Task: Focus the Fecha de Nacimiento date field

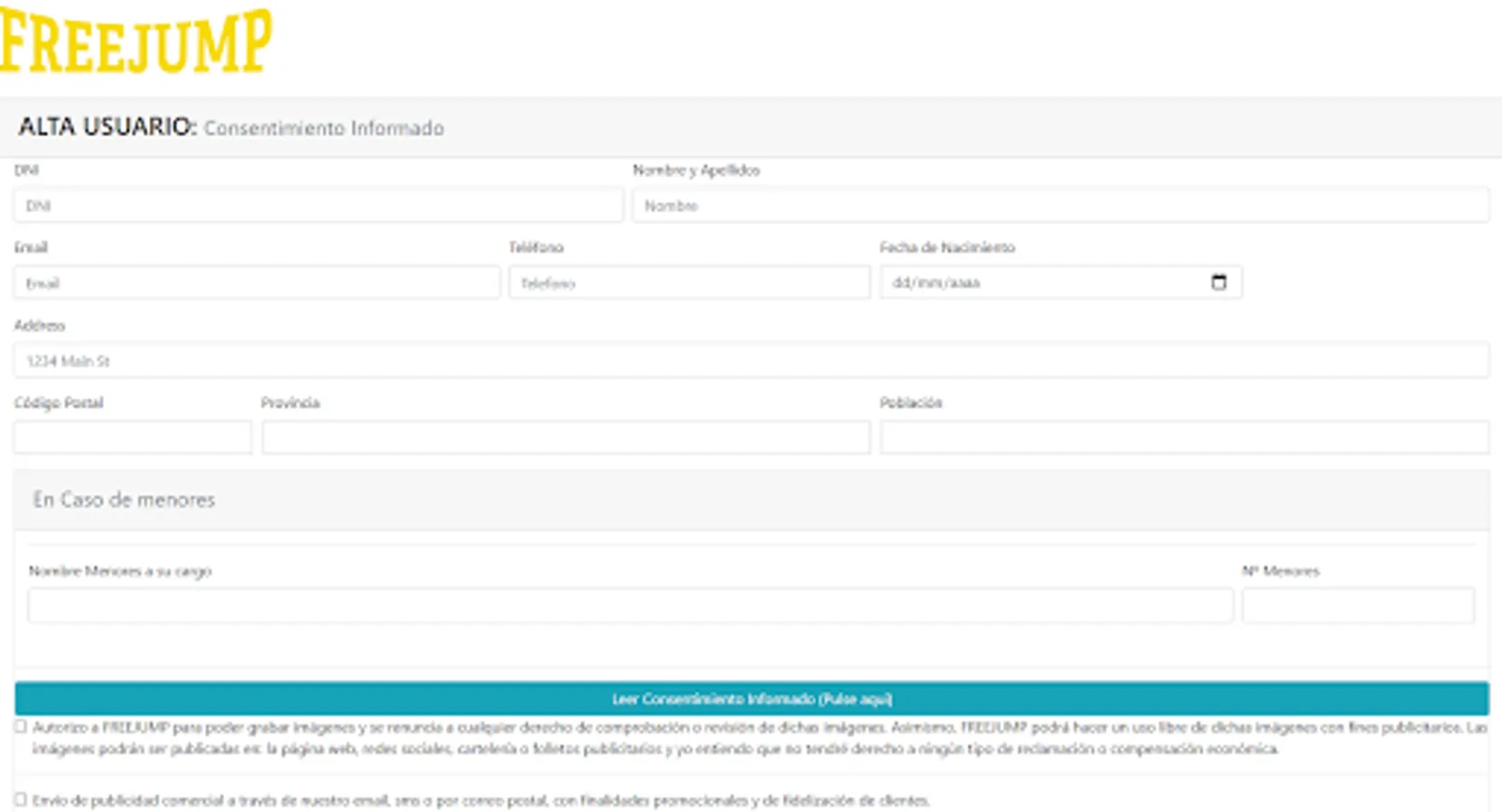Action: click(1062, 282)
